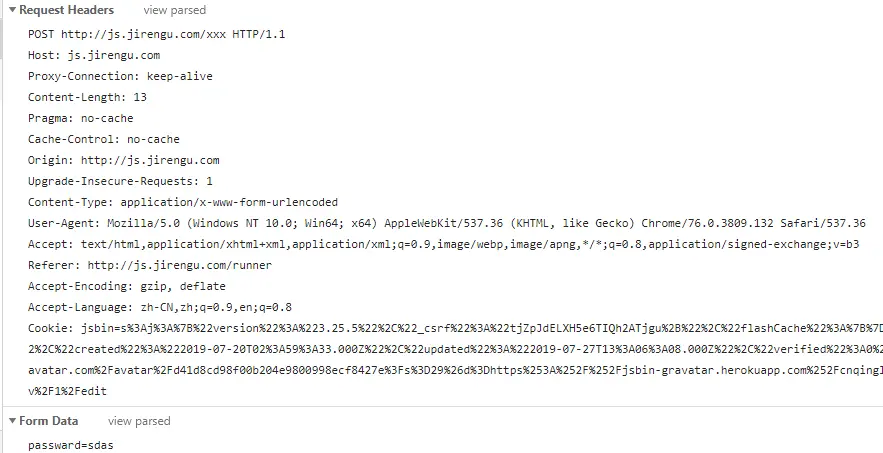
Task: Collapse the Form Data section triangle
Action: click(x=12, y=421)
